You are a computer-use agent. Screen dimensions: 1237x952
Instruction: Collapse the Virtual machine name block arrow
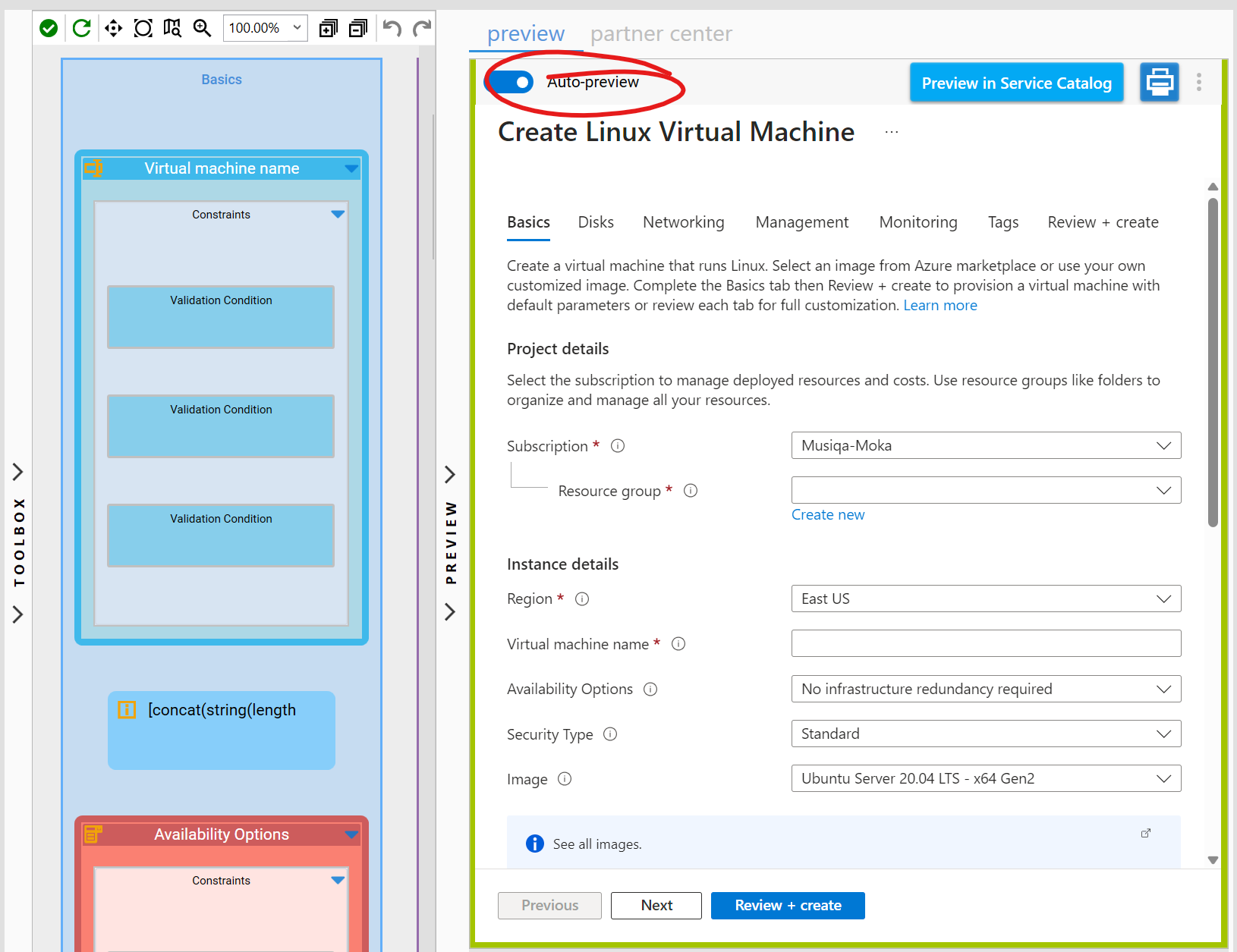(351, 168)
